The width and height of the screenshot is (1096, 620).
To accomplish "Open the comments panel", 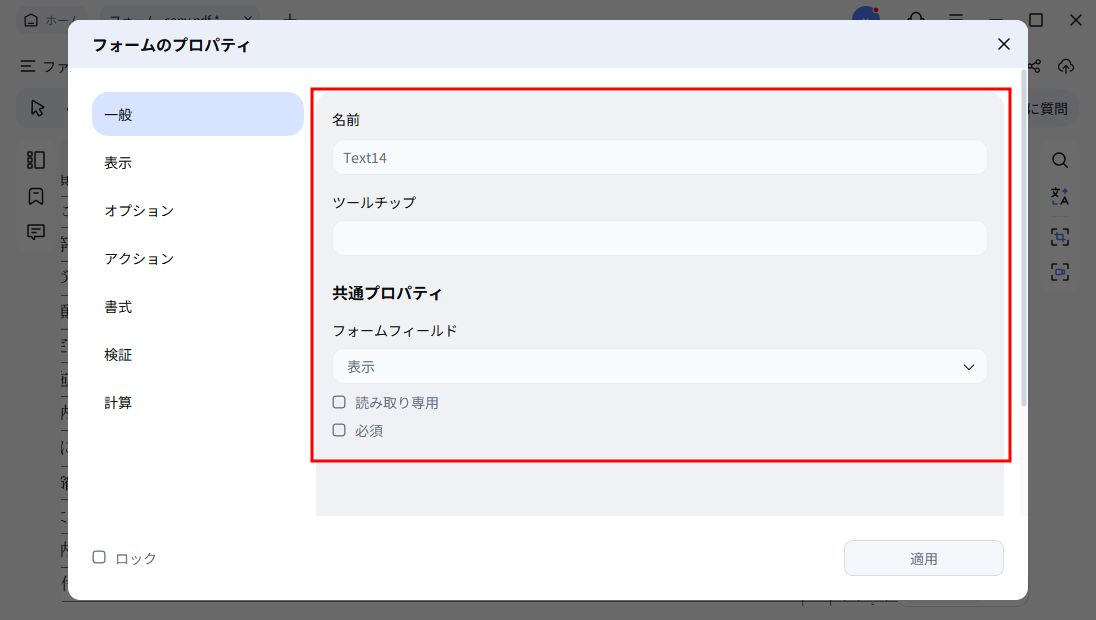I will tap(36, 232).
